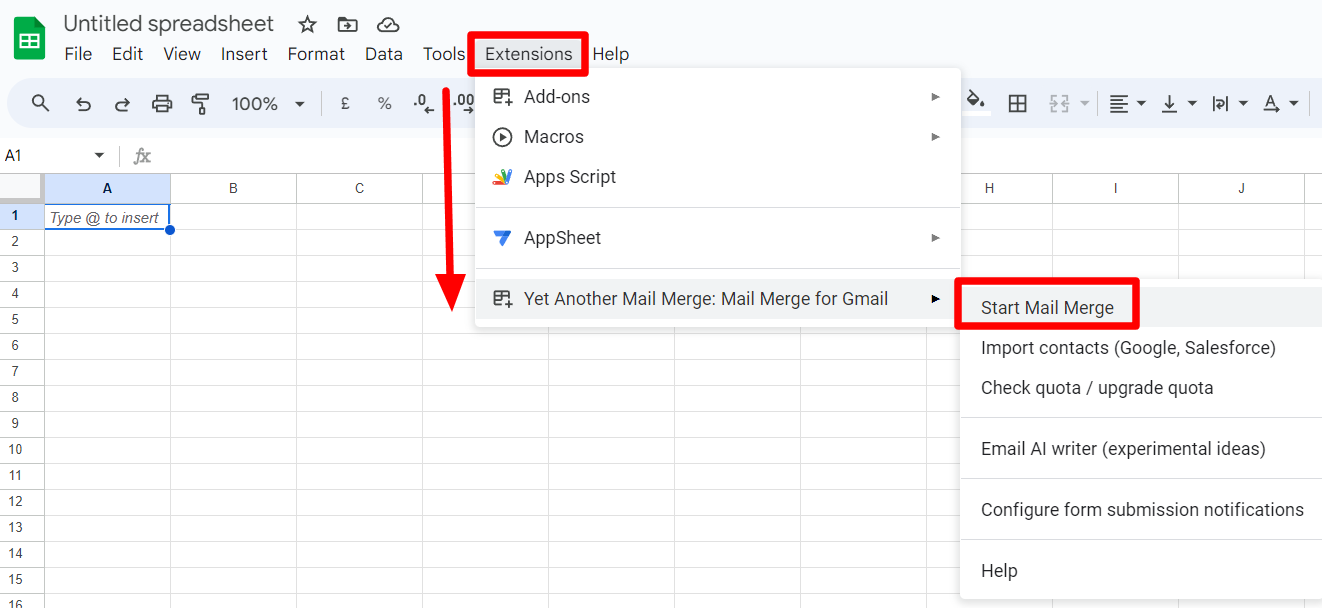Open Apps Script
Screen dimensions: 1322x608
point(717,177)
